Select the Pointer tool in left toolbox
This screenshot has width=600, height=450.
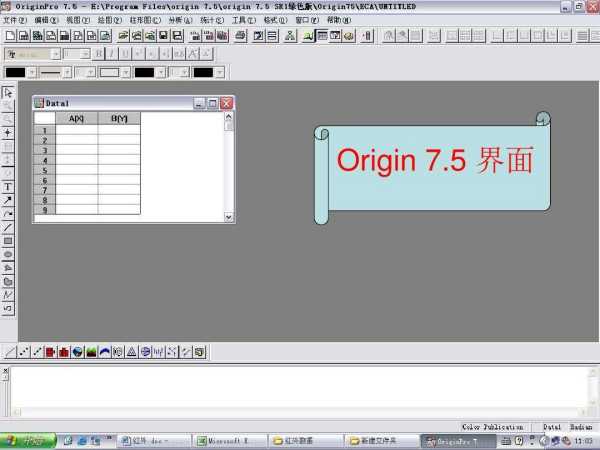point(8,92)
